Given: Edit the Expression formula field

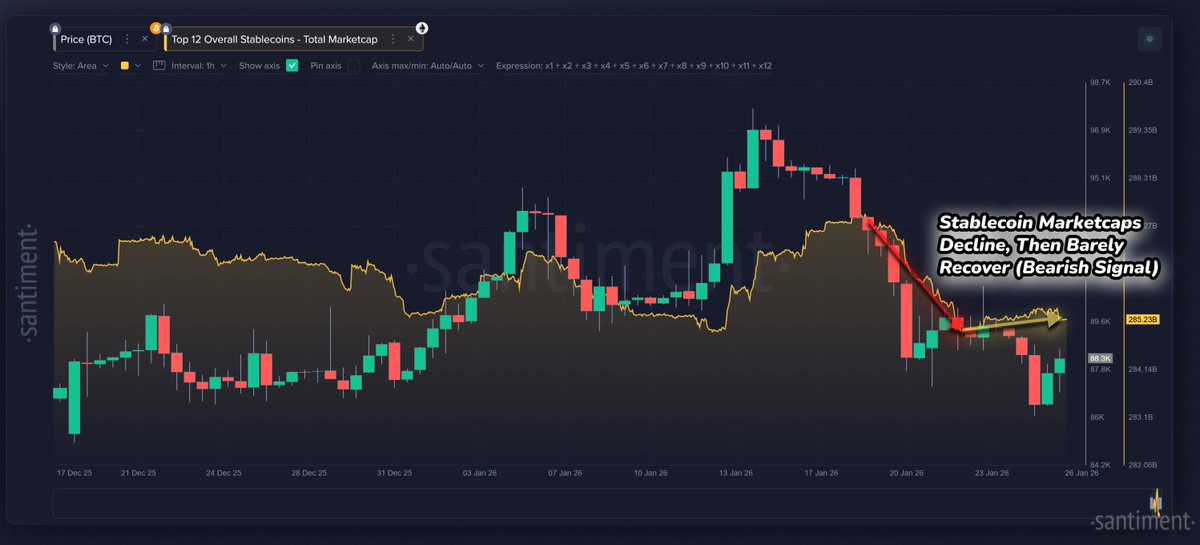Looking at the screenshot, I should [633, 66].
